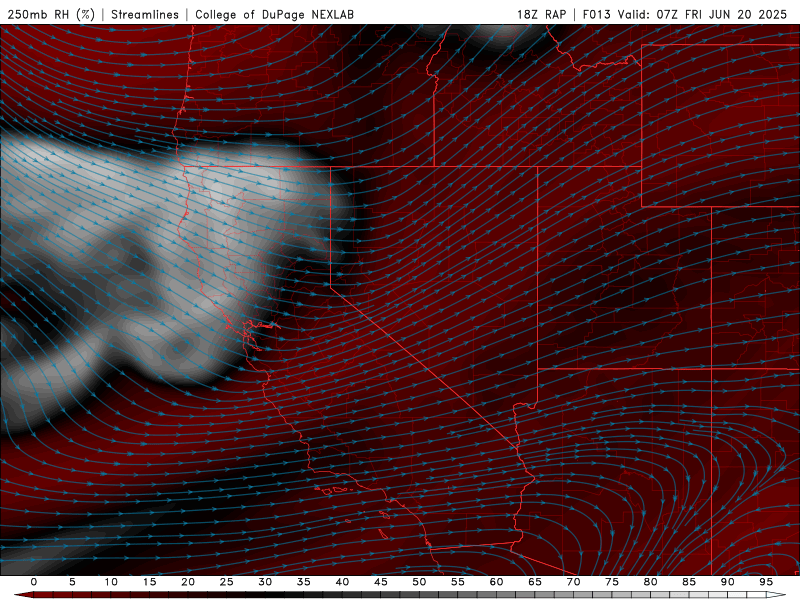Click the "250mb RH (%)" title text
The image size is (800, 600).
click(51, 14)
